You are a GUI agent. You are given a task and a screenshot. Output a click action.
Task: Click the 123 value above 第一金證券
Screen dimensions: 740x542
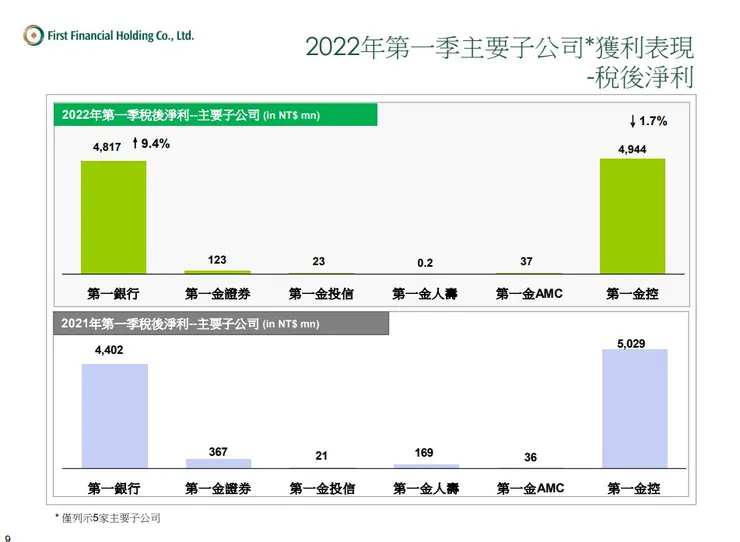click(x=217, y=260)
